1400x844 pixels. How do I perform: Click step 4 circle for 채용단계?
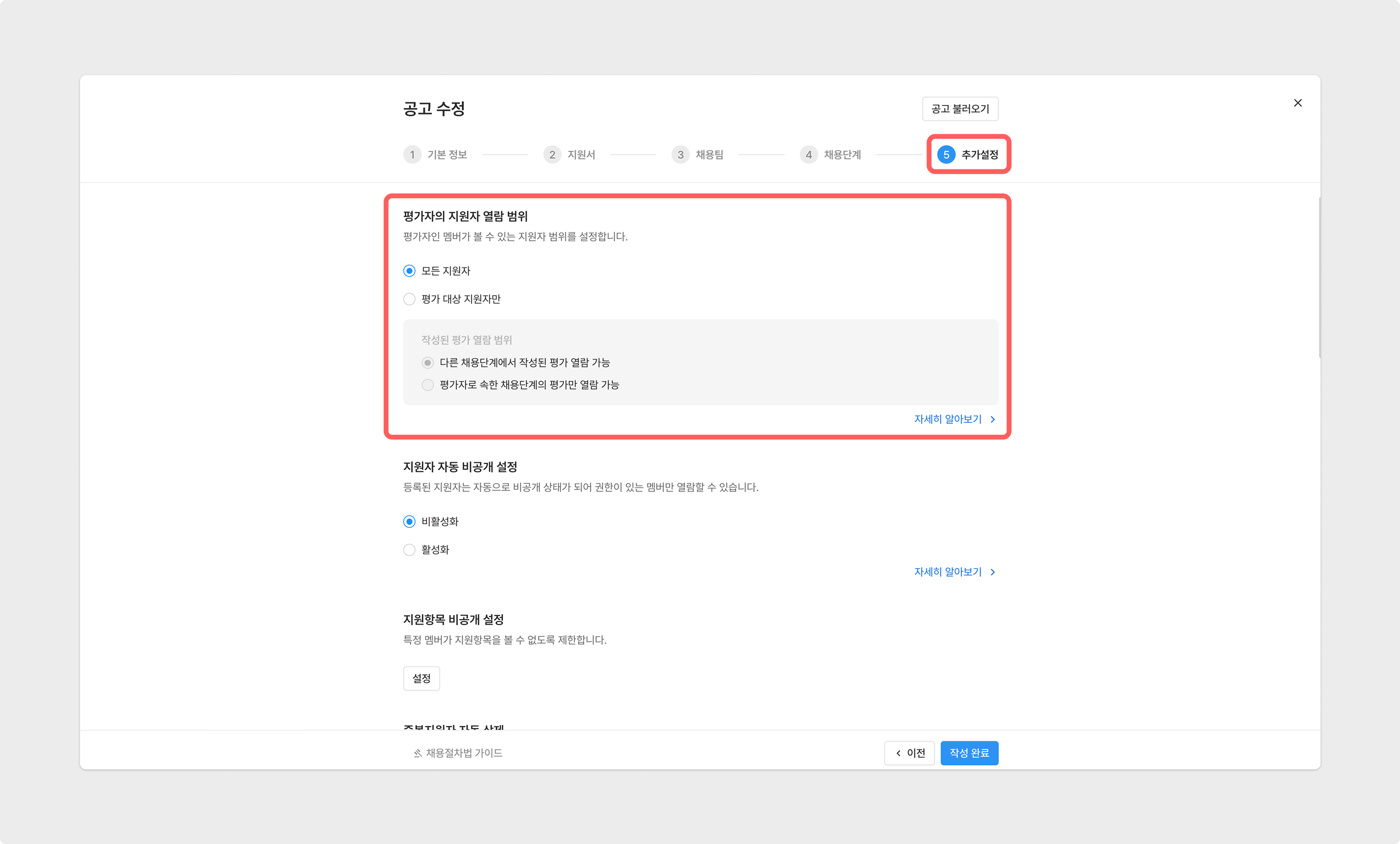(x=808, y=154)
